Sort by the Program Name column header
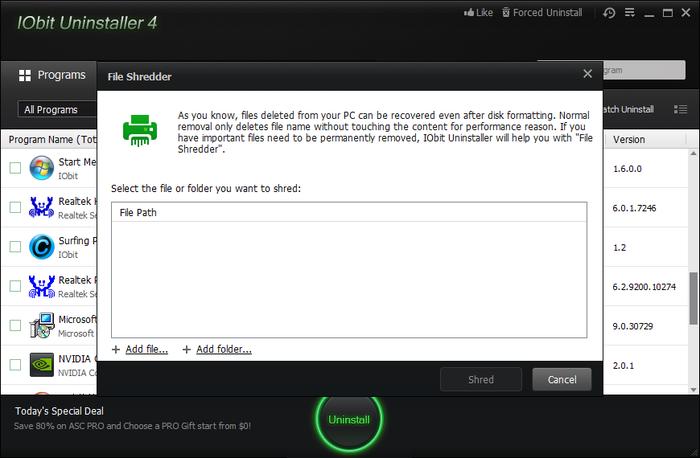Screen dimensions: 700x458 pos(49,139)
